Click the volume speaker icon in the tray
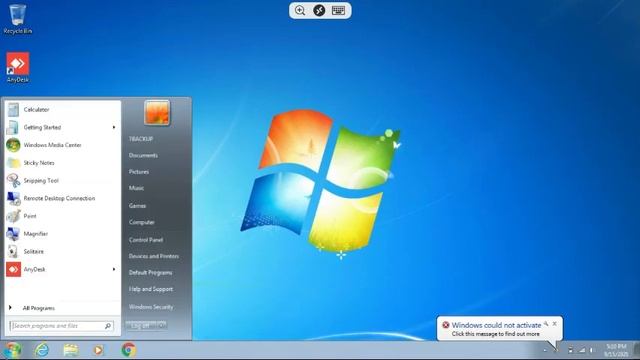This screenshot has height=360, width=640. pos(591,350)
